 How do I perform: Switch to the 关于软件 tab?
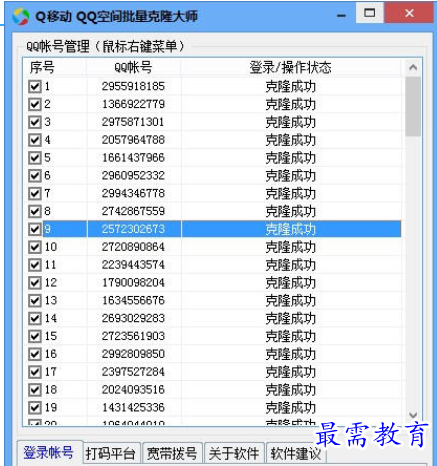(234, 454)
